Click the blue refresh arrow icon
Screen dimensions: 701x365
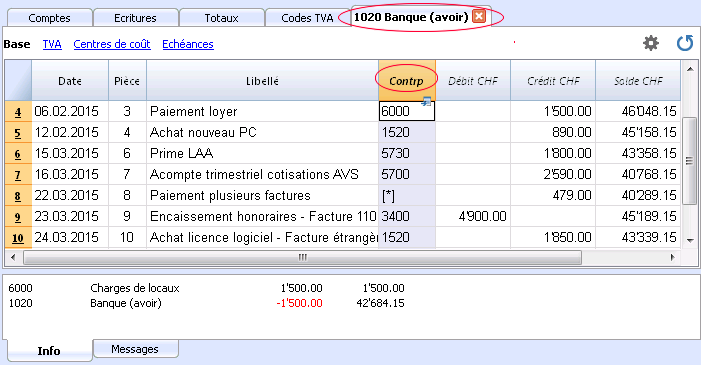click(684, 43)
